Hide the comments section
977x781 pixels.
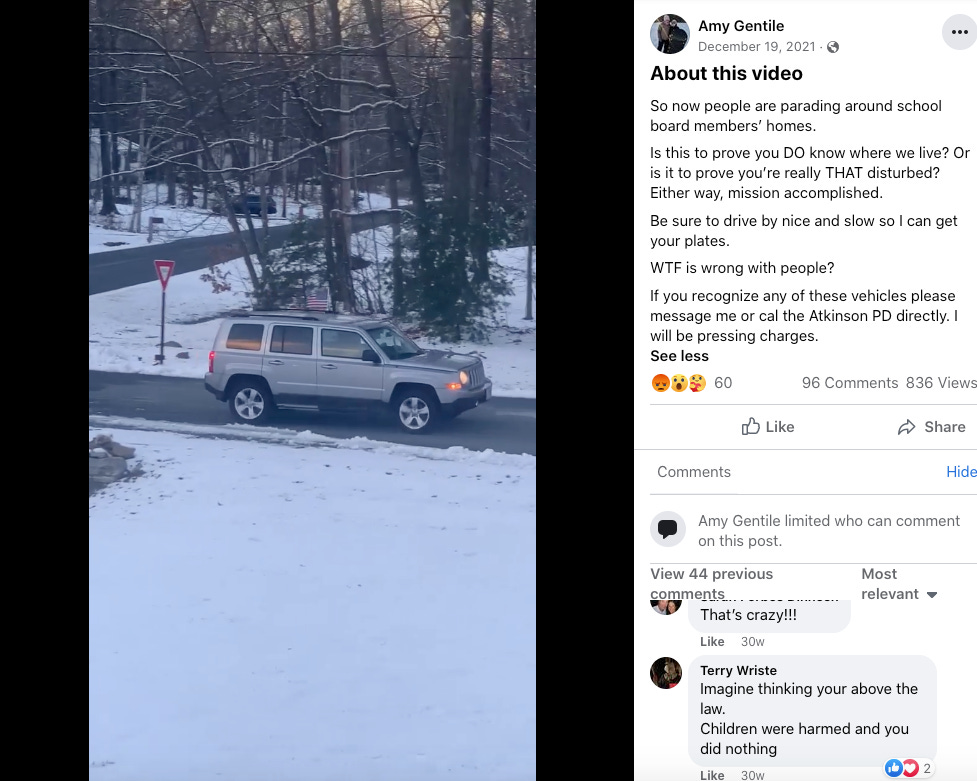point(961,472)
